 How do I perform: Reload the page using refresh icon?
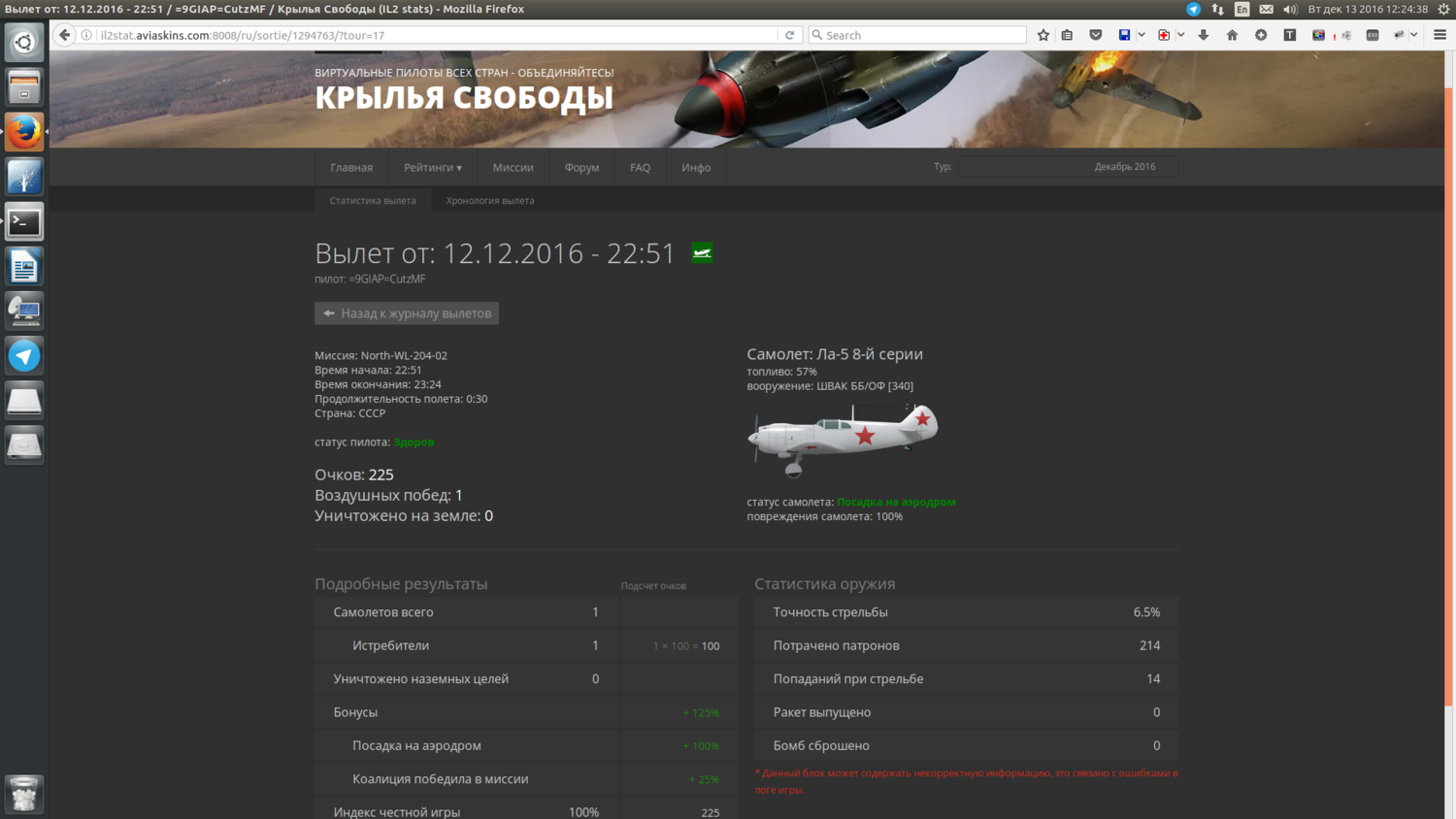tap(790, 35)
